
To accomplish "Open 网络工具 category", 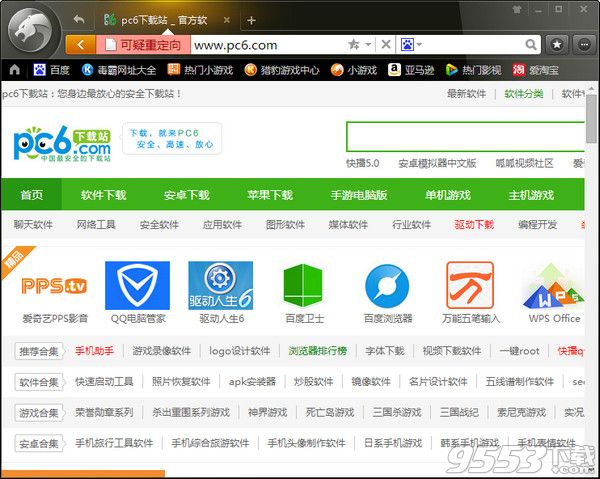I will [x=96, y=225].
